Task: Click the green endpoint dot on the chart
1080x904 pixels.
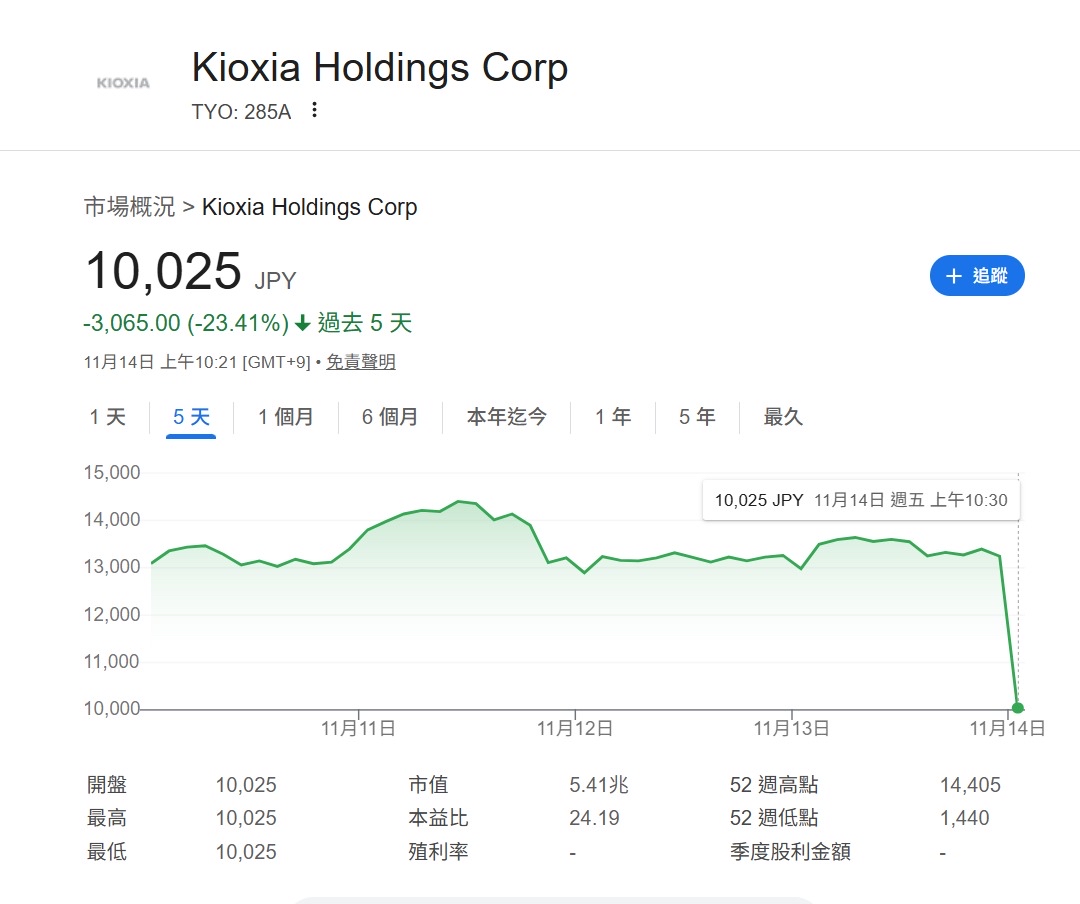Action: coord(1017,708)
